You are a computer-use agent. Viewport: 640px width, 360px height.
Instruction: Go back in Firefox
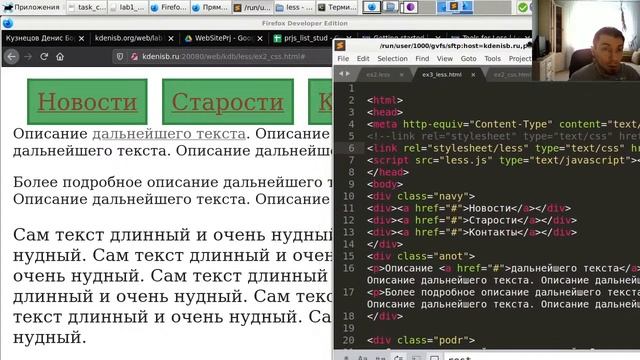point(11,57)
